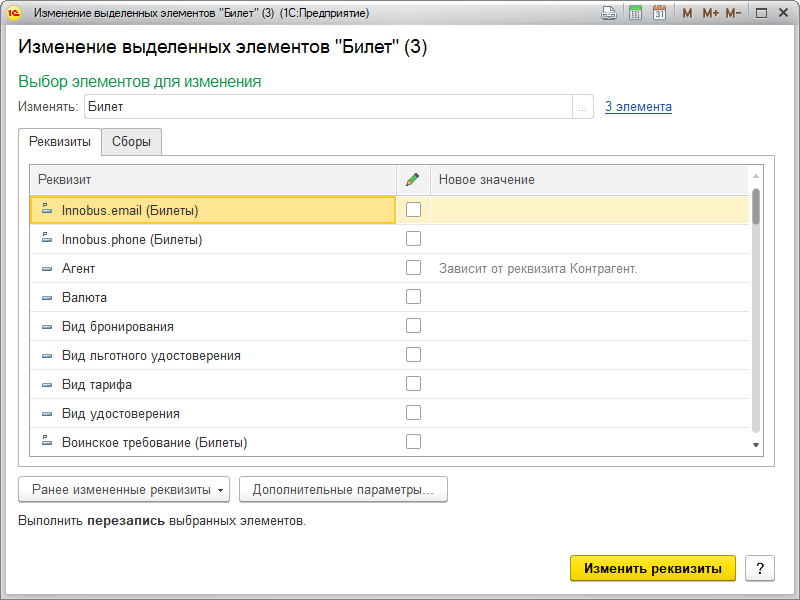This screenshot has width=800, height=600.
Task: Open the calculator from title bar
Action: click(x=635, y=13)
